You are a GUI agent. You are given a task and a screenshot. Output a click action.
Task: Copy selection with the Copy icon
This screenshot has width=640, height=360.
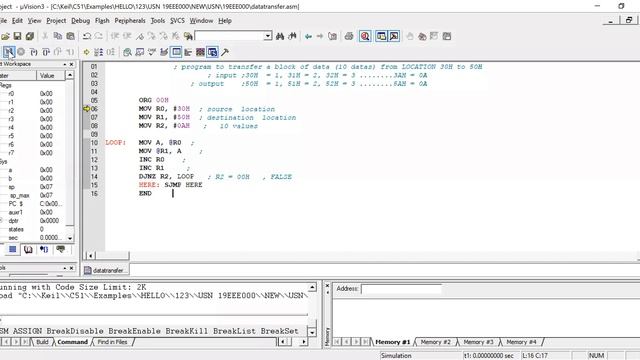58,36
